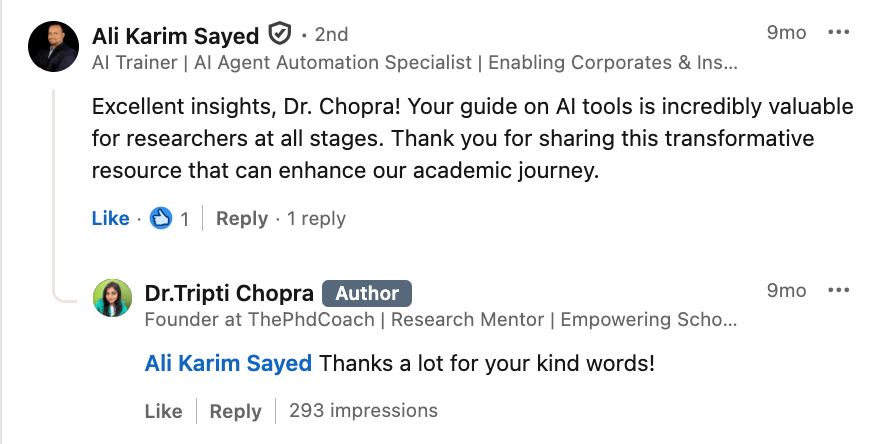This screenshot has width=884, height=444.
Task: Click Ali's AI Trainer headline text
Action: [x=414, y=63]
